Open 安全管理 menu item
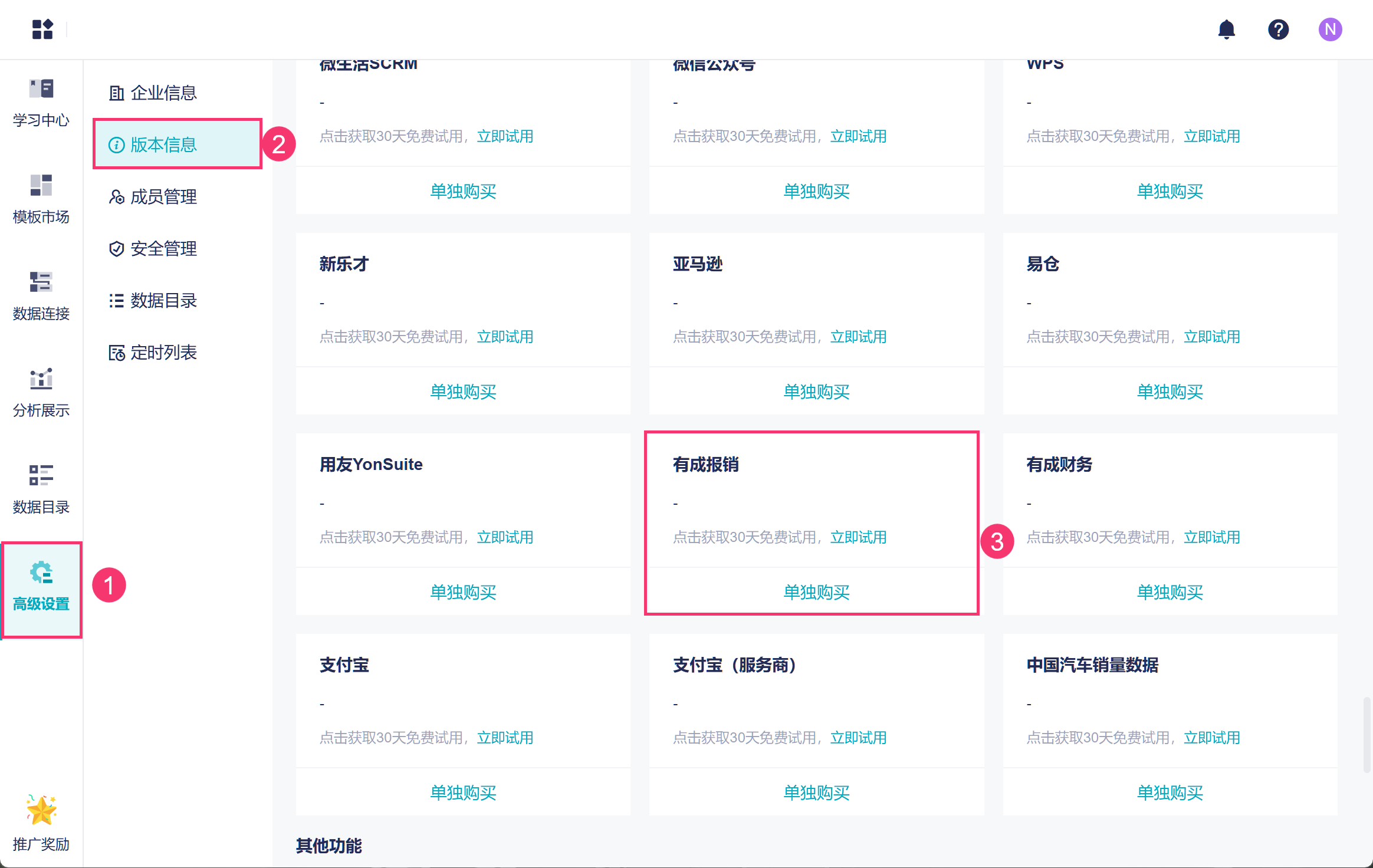This screenshot has width=1373, height=868. (x=163, y=248)
